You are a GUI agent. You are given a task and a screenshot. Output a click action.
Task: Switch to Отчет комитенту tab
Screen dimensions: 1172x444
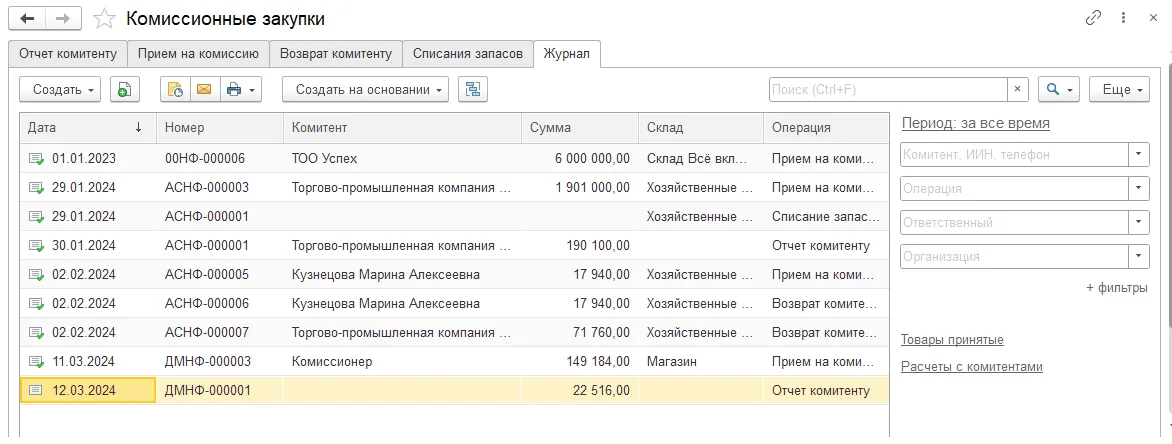point(68,54)
